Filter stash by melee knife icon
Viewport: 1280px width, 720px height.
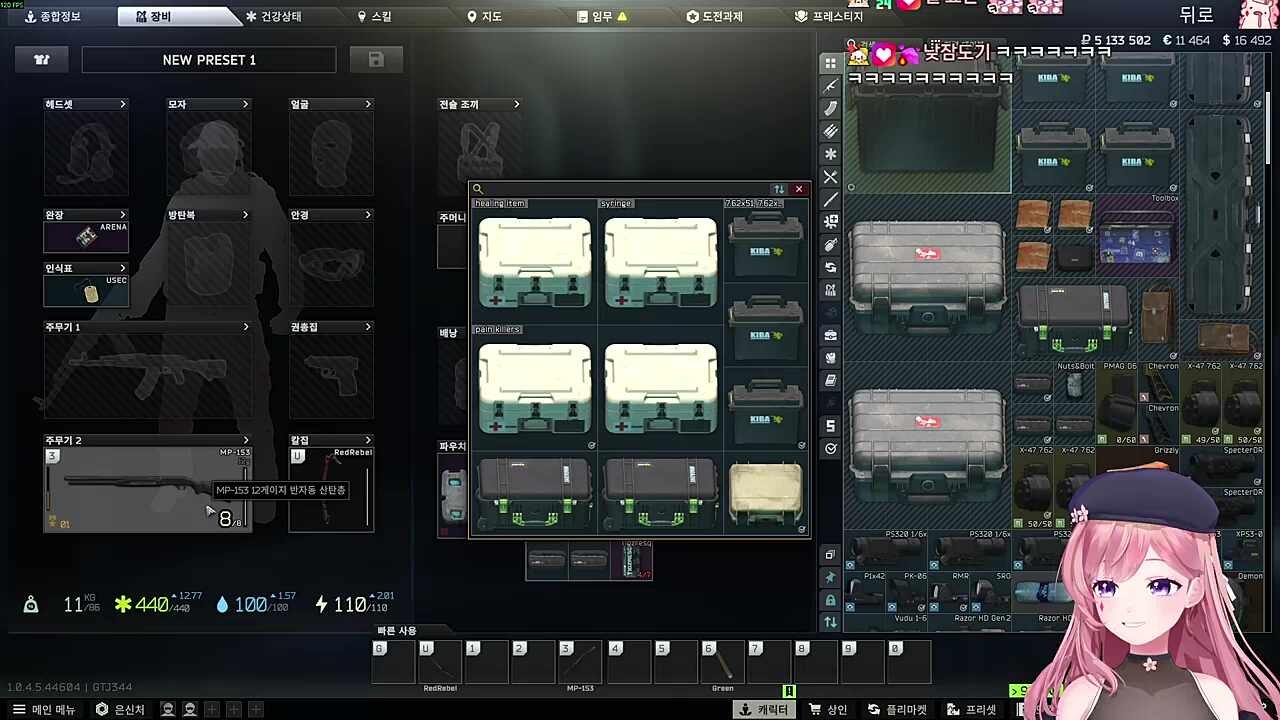830,200
